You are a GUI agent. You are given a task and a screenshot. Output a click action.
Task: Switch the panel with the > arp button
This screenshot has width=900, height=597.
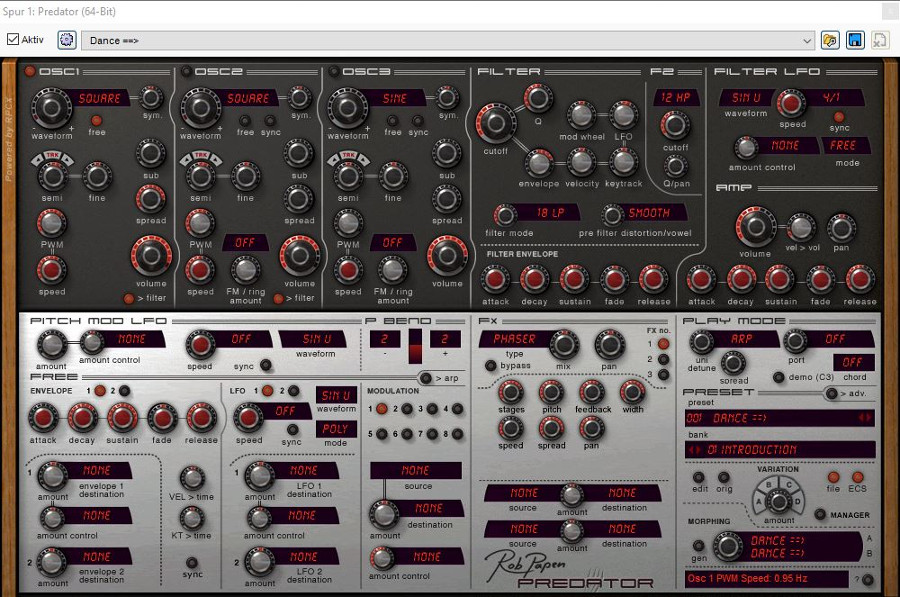(425, 378)
